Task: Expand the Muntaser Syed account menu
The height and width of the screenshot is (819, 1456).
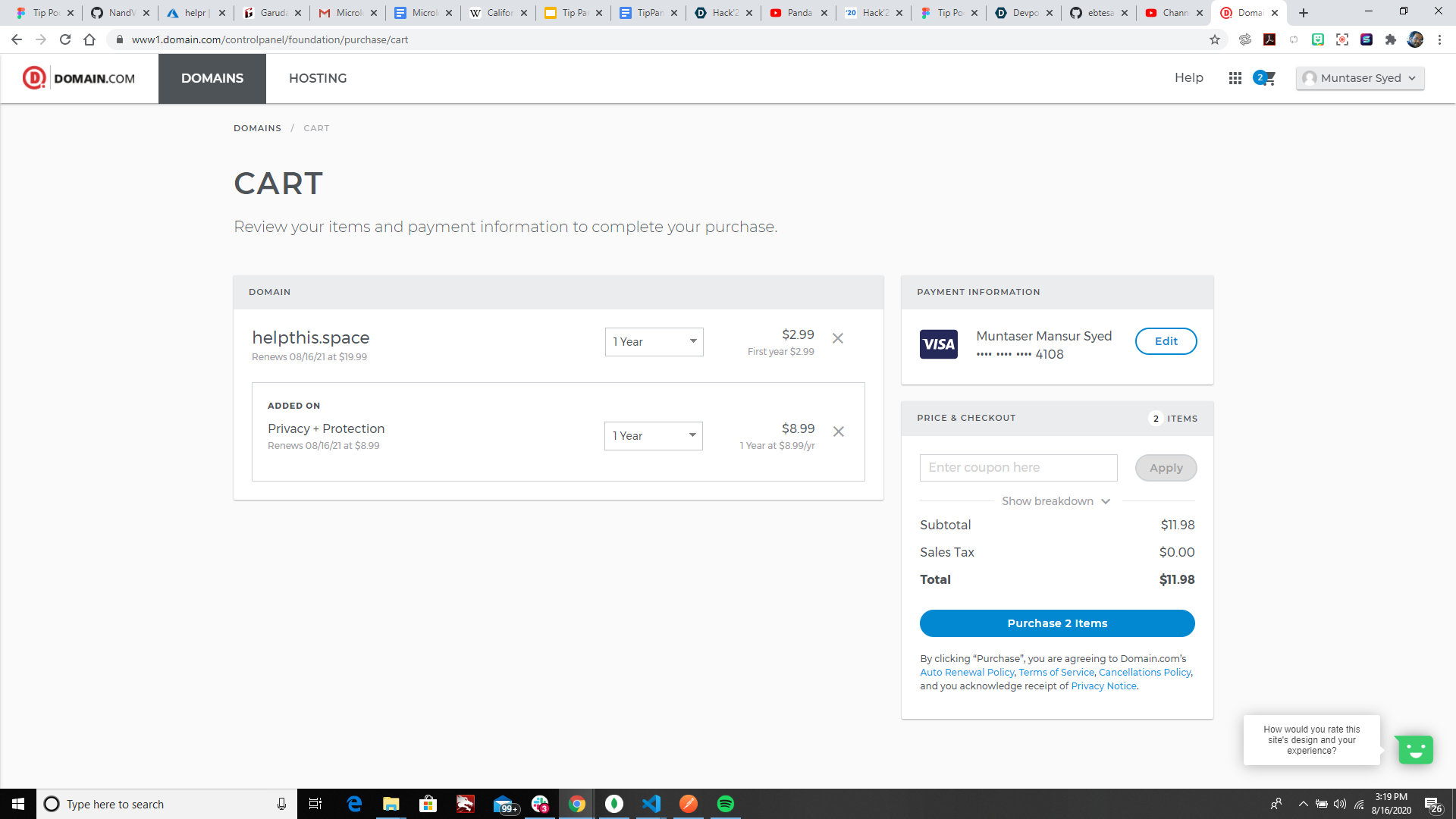Action: (1360, 78)
